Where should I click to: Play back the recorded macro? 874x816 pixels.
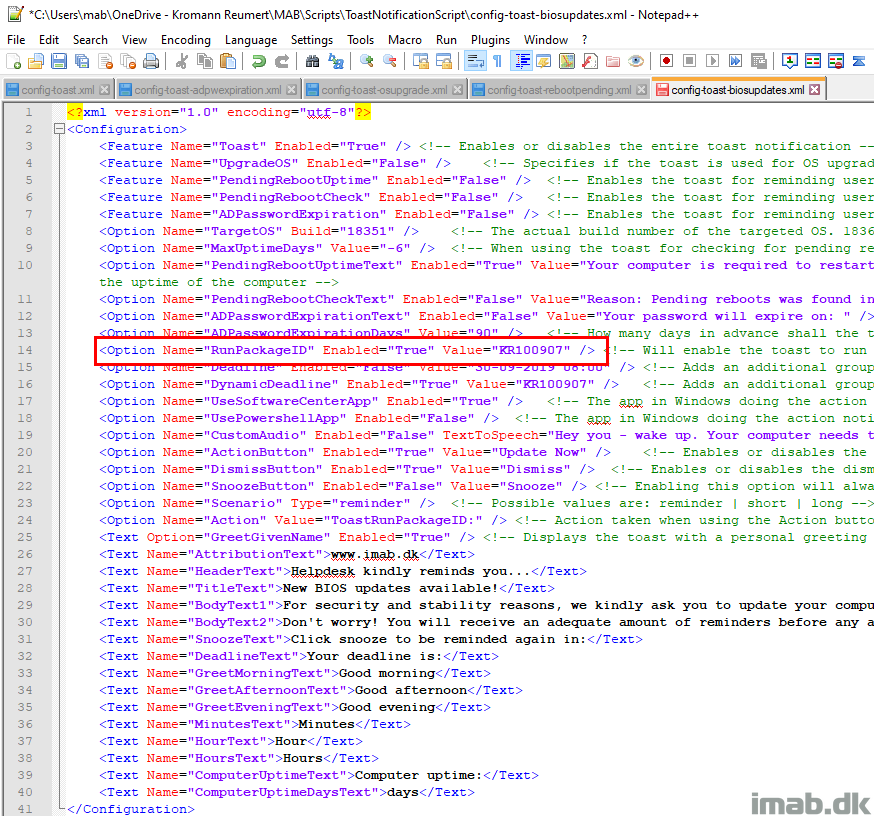click(712, 61)
